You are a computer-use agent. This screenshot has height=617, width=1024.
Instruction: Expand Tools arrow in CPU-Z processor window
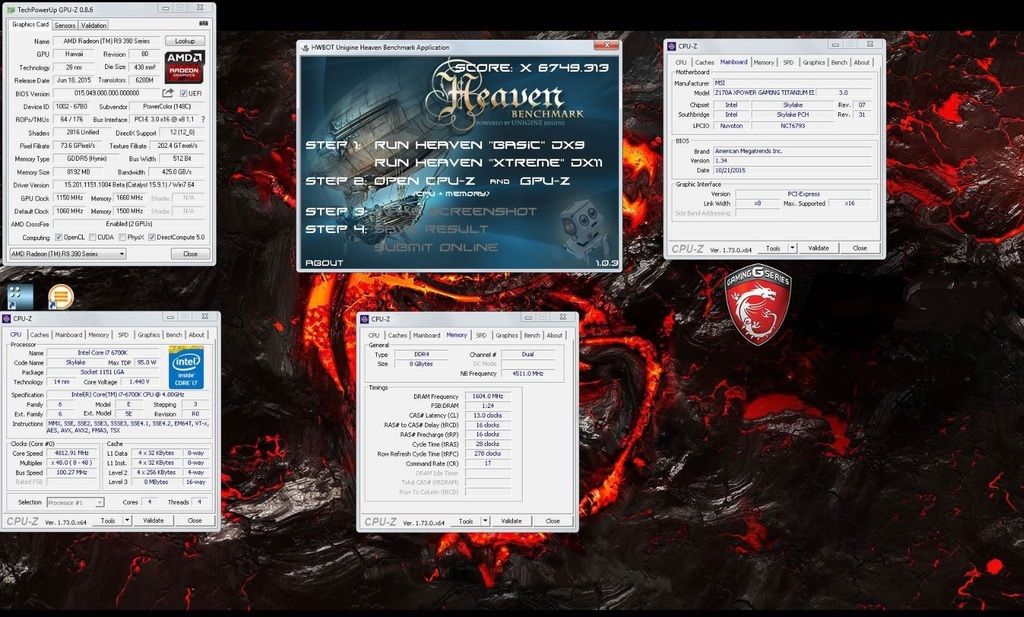point(127,520)
